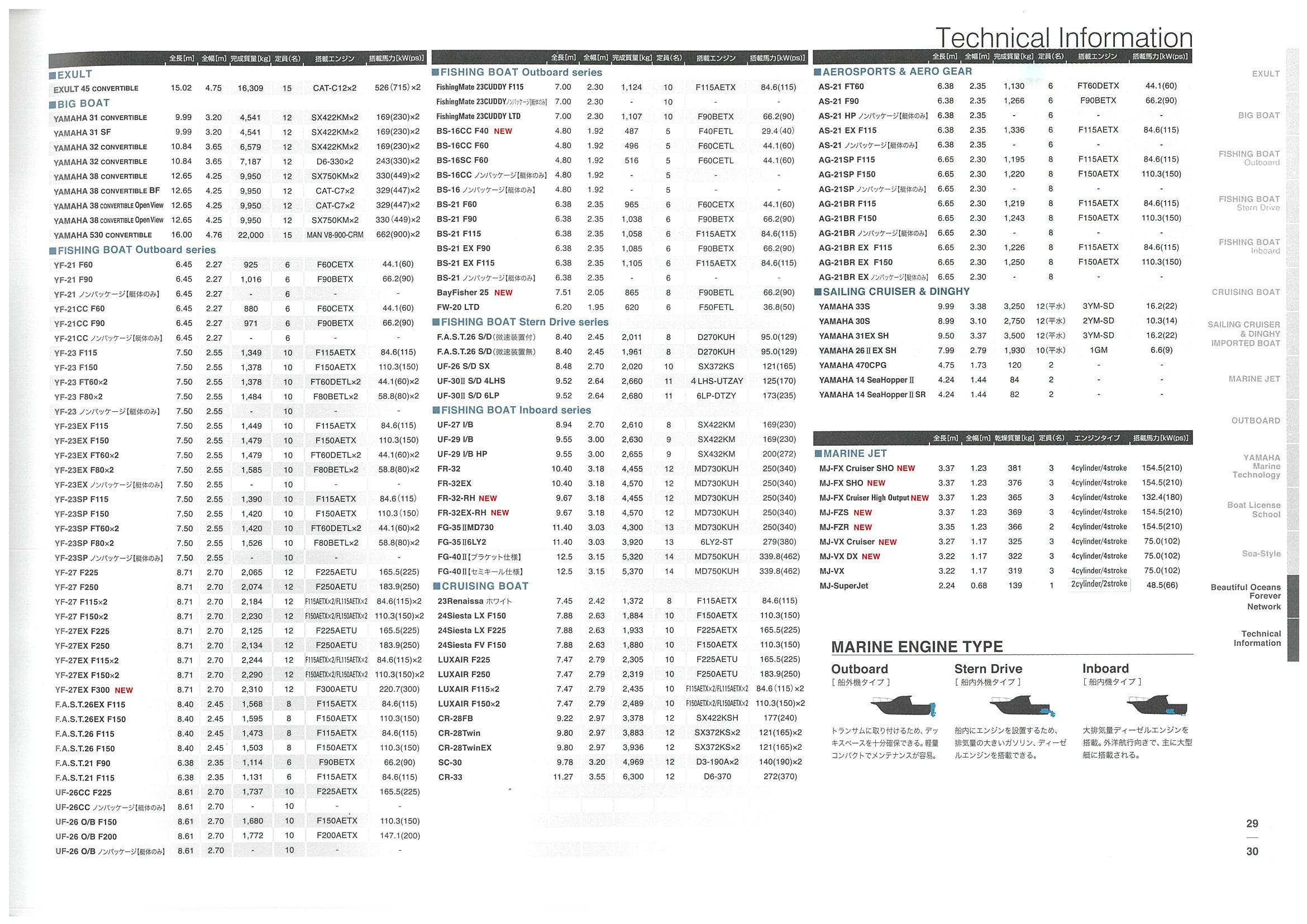The image size is (1307, 924).
Task: Click the 6LY2-ST engine cell
Action: point(717,542)
